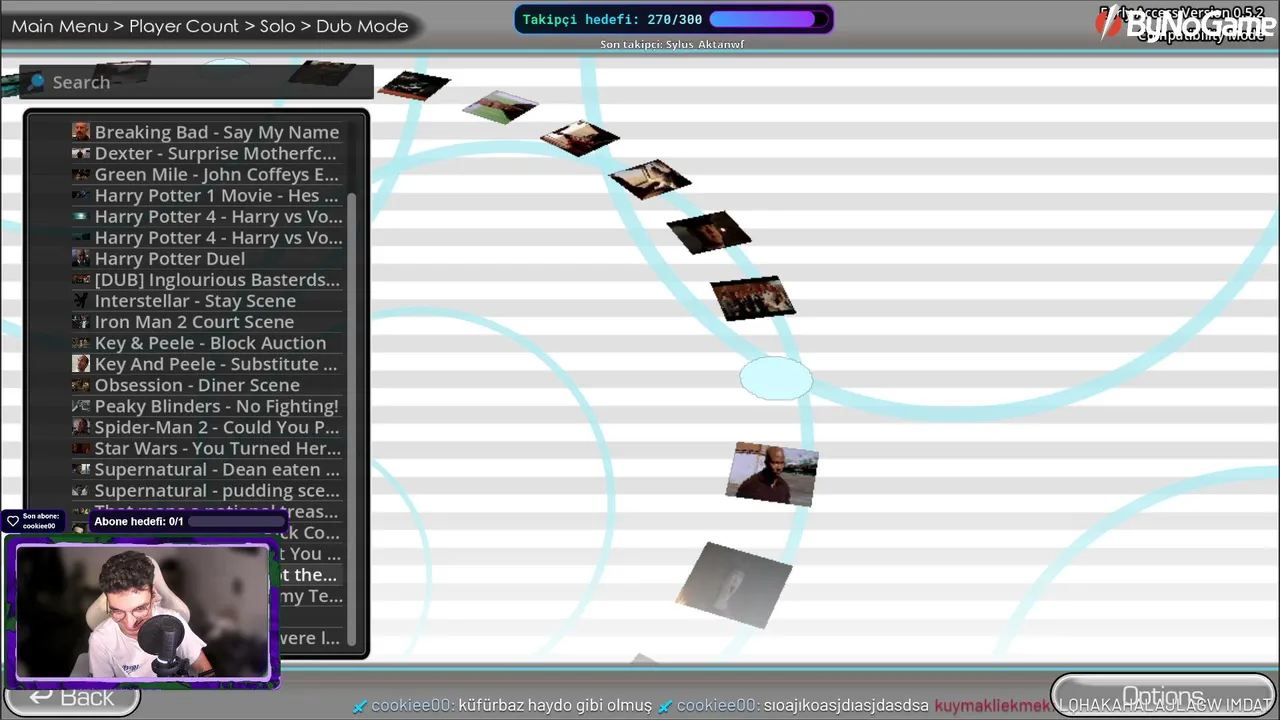This screenshot has width=1280, height=720.
Task: Select Obsession - Diner Scene
Action: pos(208,384)
